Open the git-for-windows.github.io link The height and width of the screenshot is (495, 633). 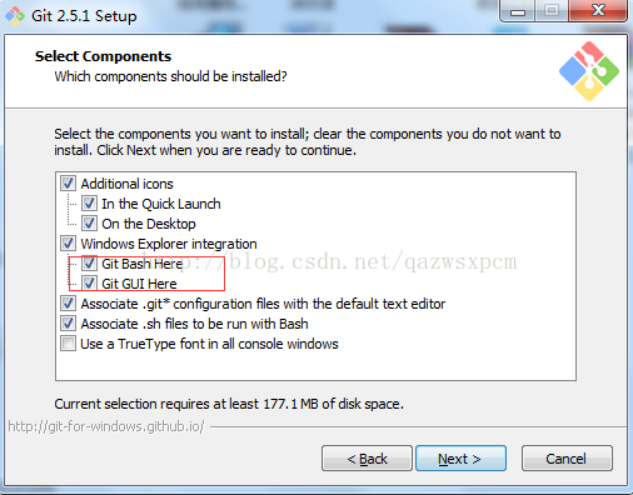click(x=106, y=427)
